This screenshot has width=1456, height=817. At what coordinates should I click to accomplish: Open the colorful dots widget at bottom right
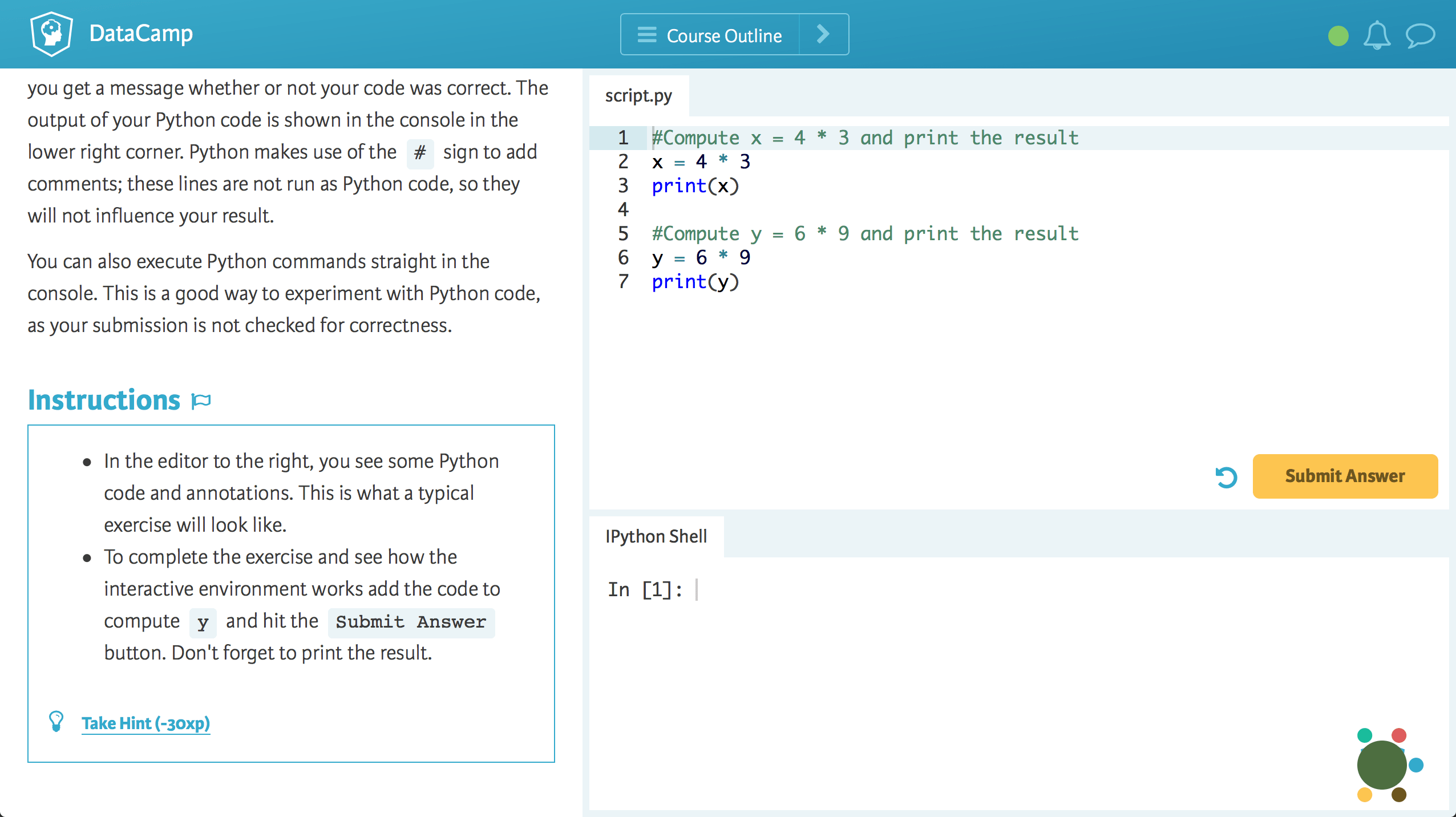click(1382, 765)
